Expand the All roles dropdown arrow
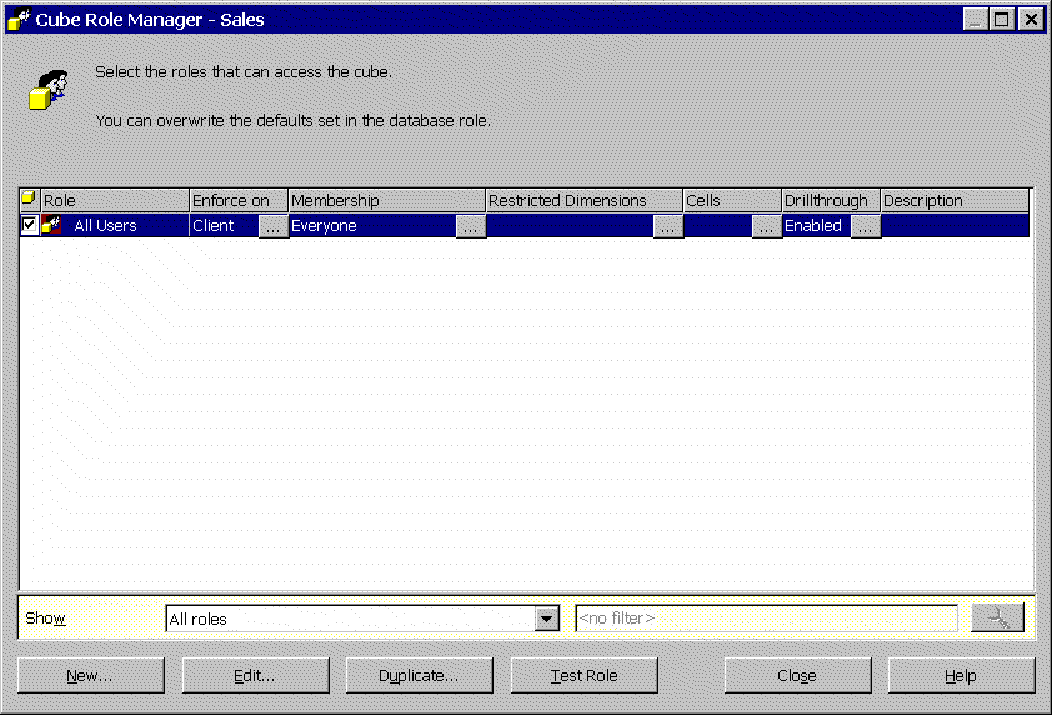 [547, 619]
